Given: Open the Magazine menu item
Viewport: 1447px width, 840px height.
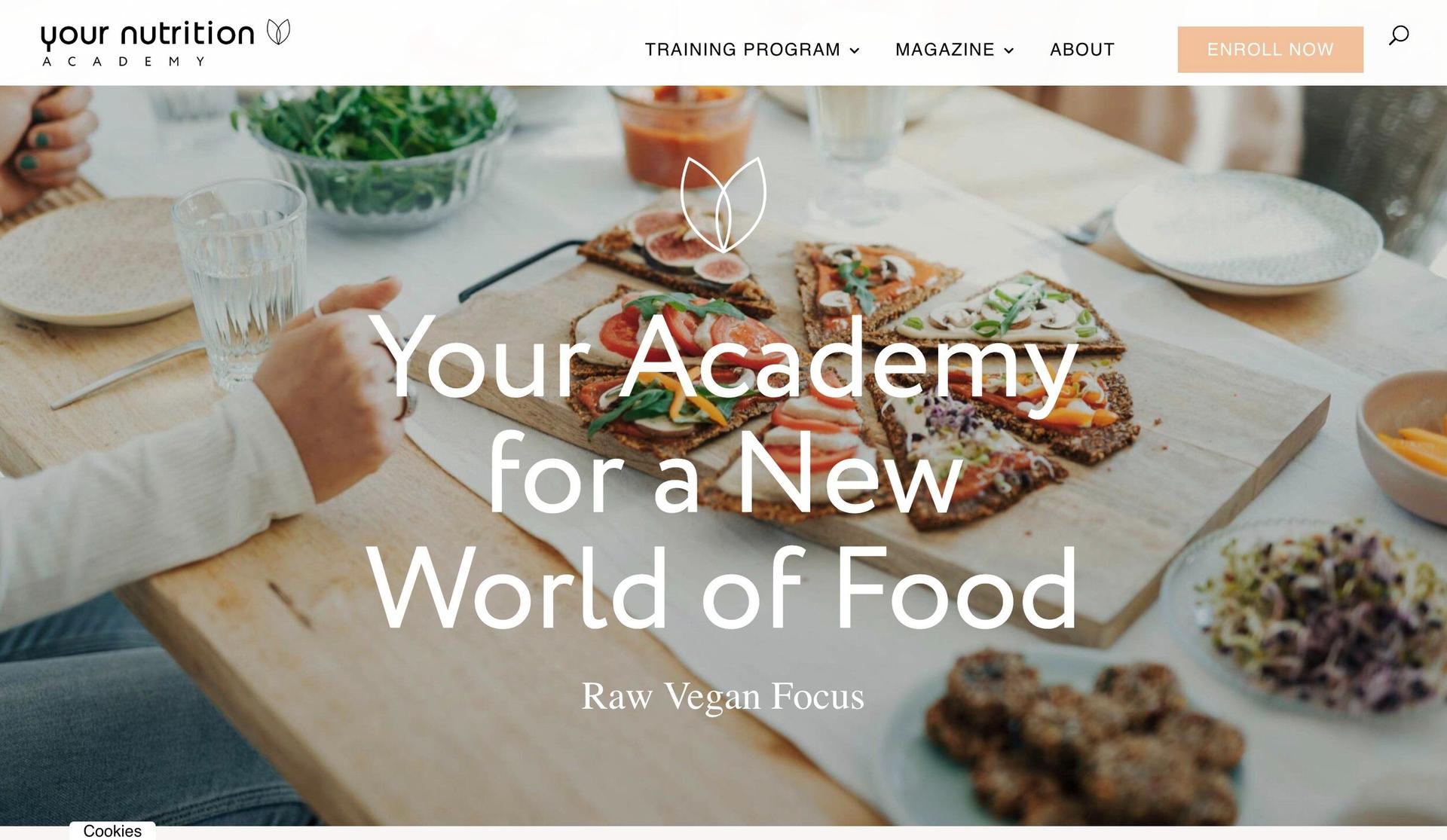Looking at the screenshot, I should pos(944,50).
